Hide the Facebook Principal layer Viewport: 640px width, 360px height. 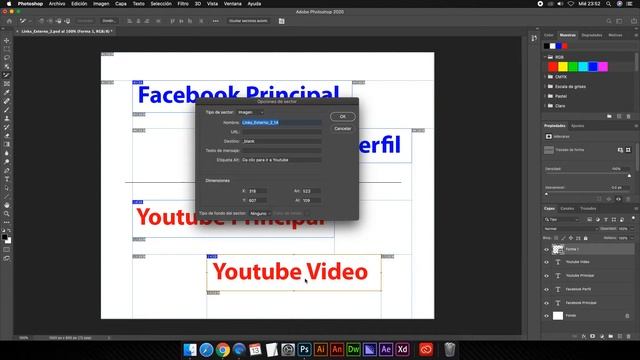click(547, 303)
